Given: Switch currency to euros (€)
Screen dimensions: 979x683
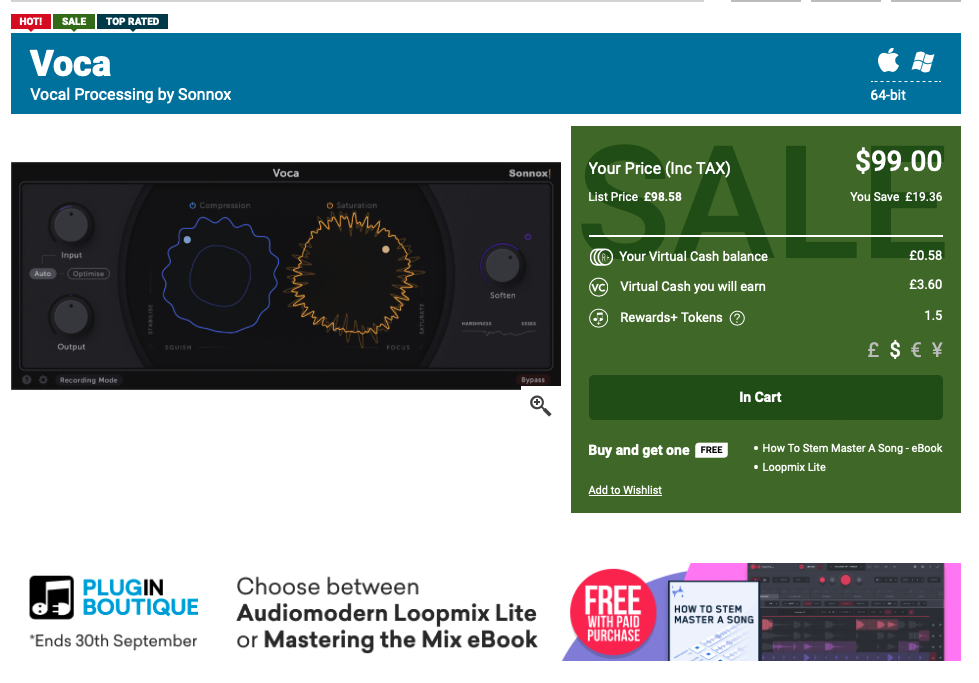Looking at the screenshot, I should (916, 350).
